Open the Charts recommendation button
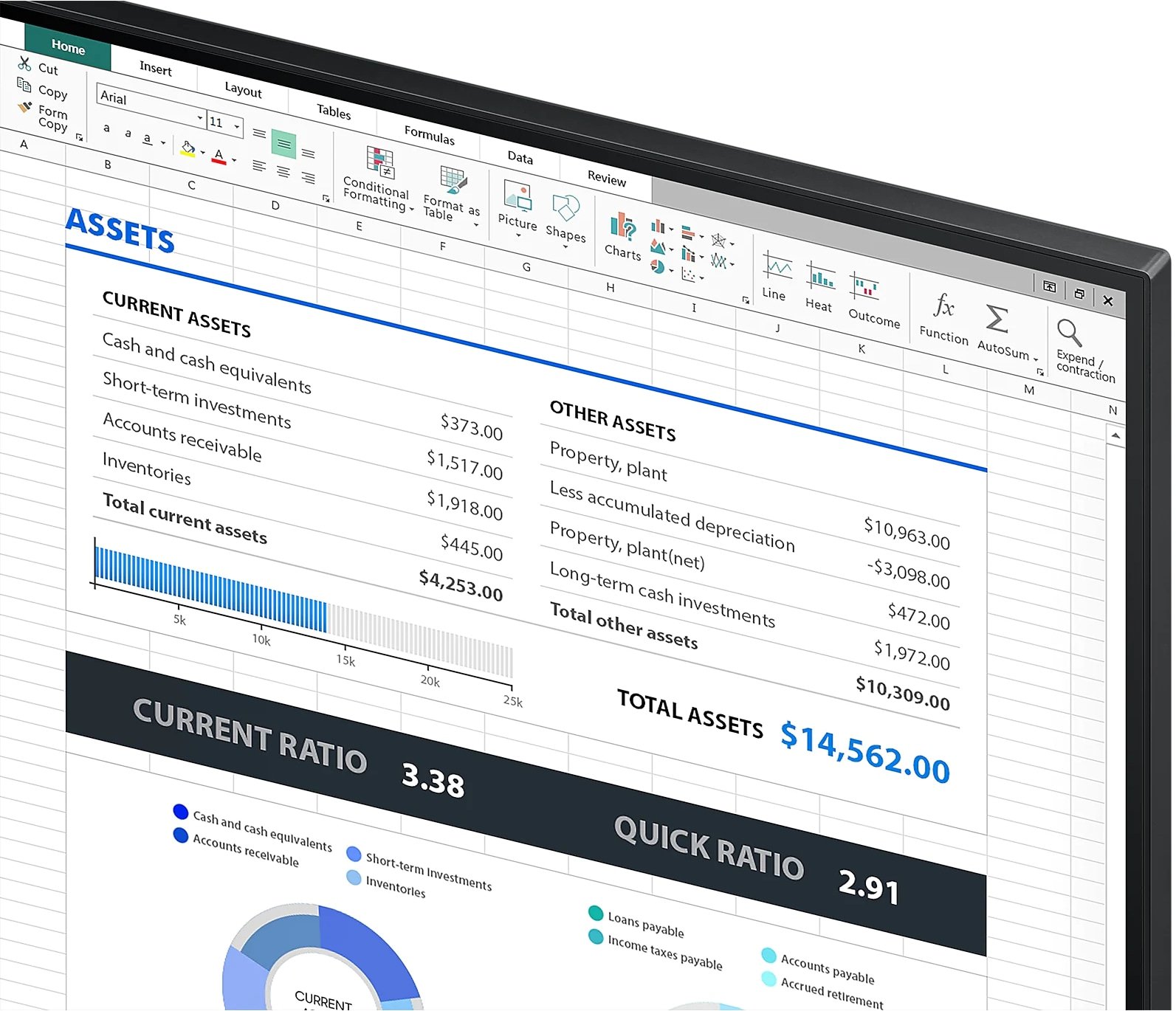 (x=622, y=236)
